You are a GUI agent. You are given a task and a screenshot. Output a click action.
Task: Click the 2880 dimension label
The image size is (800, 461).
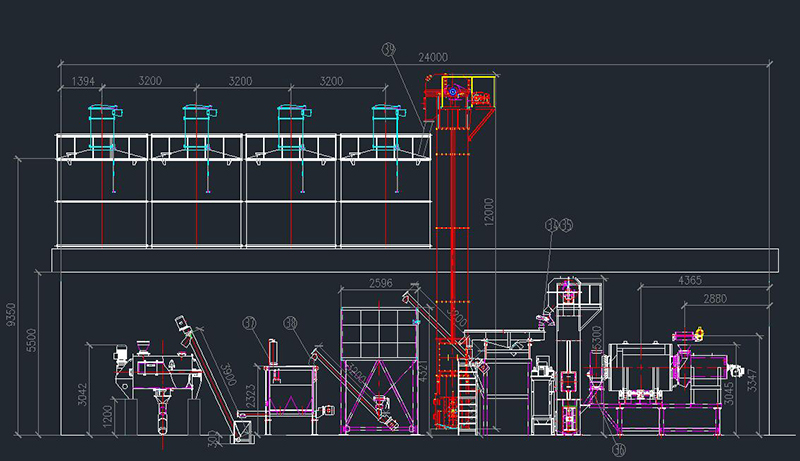coord(714,298)
